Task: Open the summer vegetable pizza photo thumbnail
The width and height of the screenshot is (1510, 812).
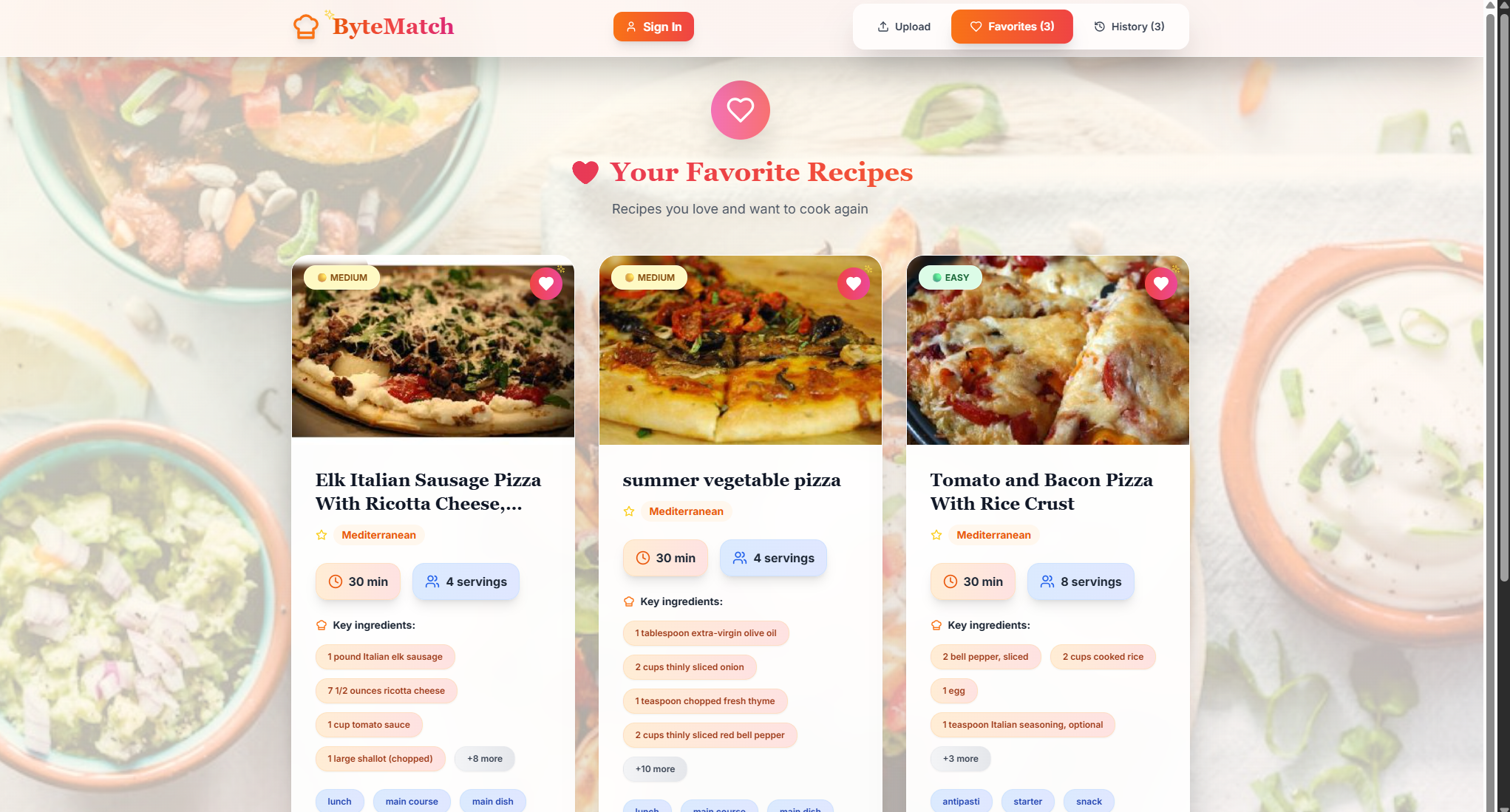Action: 741,350
